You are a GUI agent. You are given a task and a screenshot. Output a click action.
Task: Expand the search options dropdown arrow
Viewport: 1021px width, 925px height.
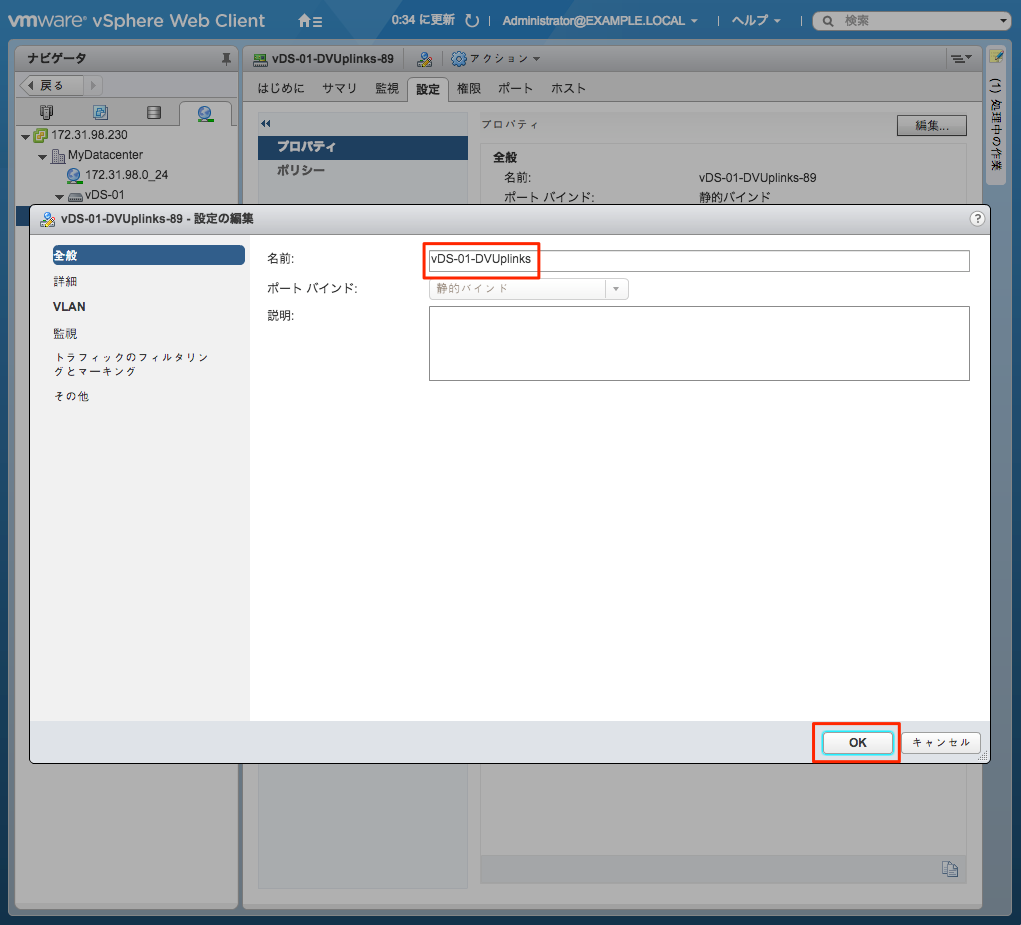pyautogui.click(x=1003, y=21)
